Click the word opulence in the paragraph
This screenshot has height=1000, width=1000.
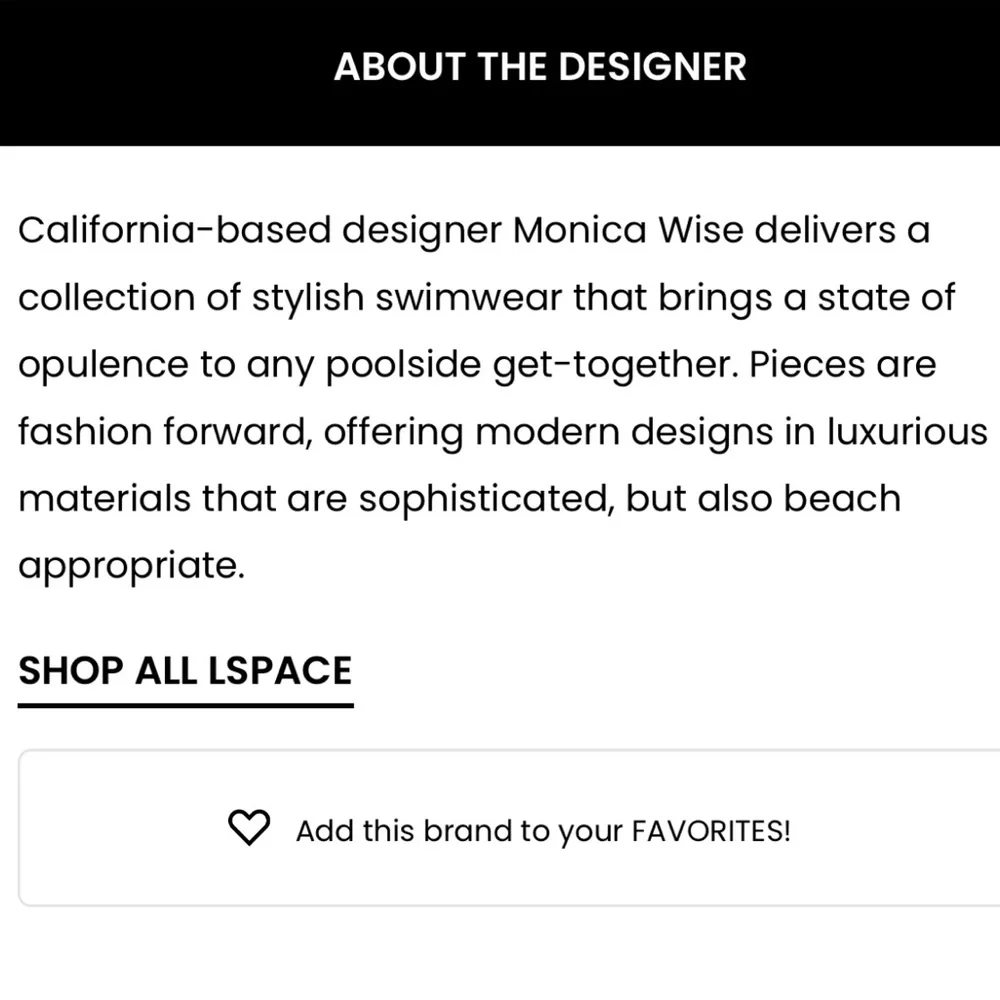(103, 367)
